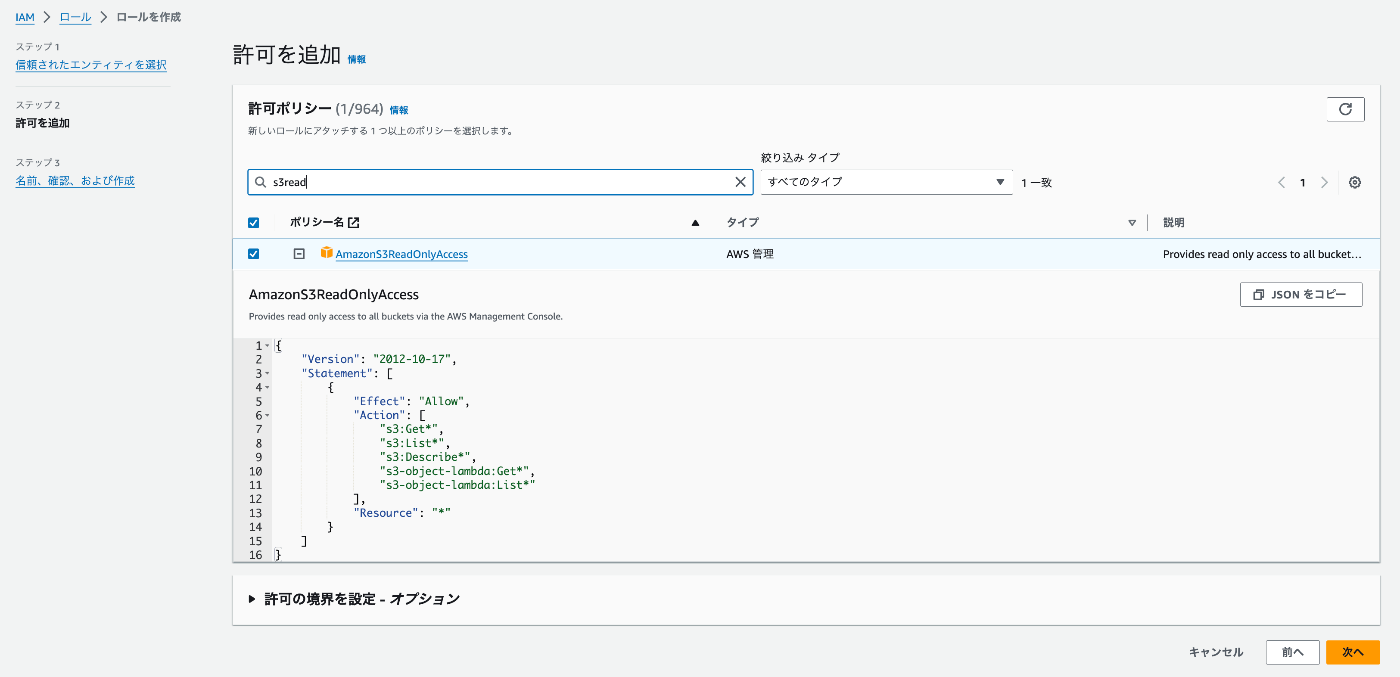Fold the statement object at line 4

[x=268, y=388]
